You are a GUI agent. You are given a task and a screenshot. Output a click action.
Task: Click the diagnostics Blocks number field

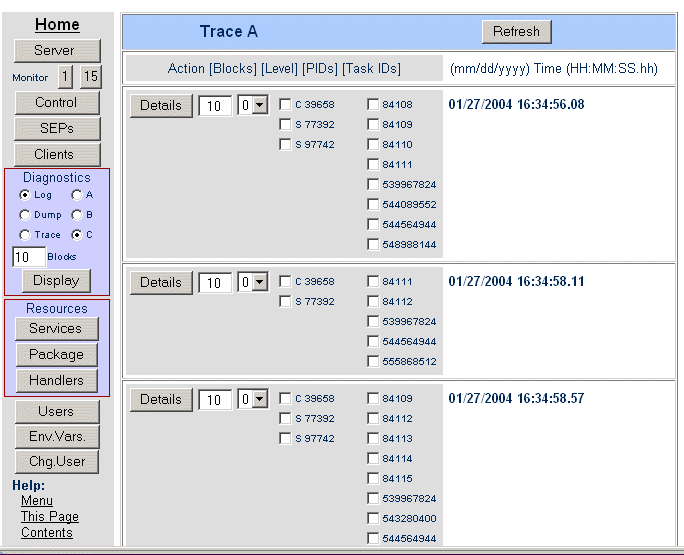tap(28, 257)
